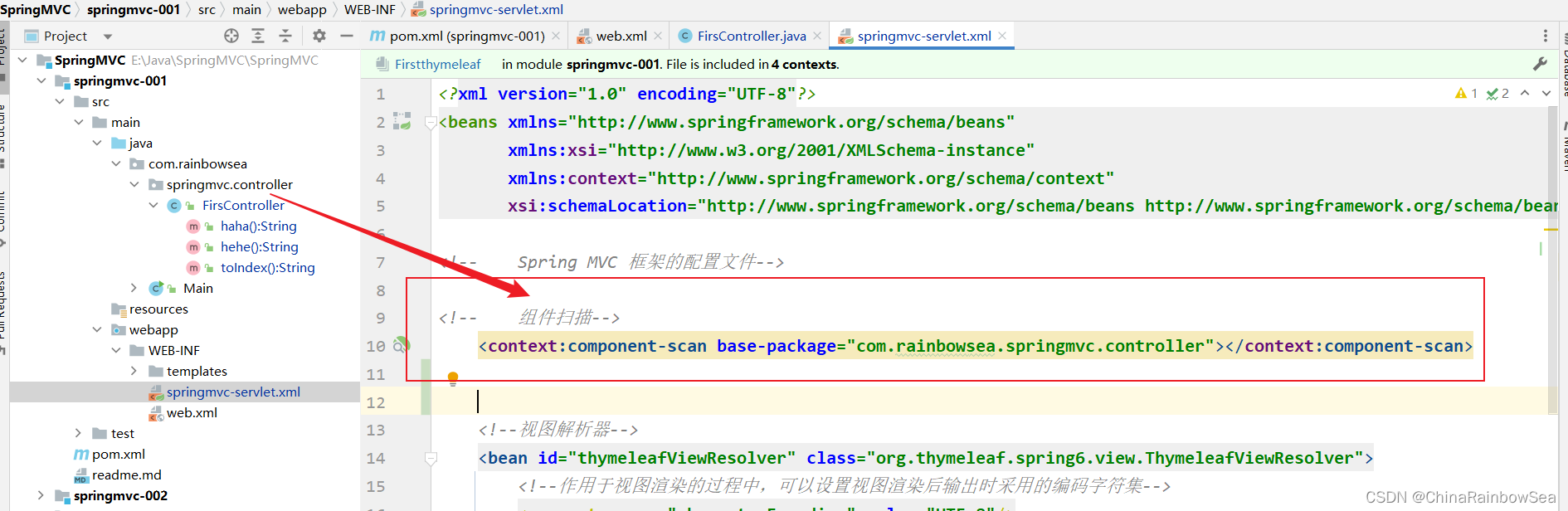Screen dimensions: 1568x511
Task: Switch to the FirsController.java tab
Action: coord(751,36)
